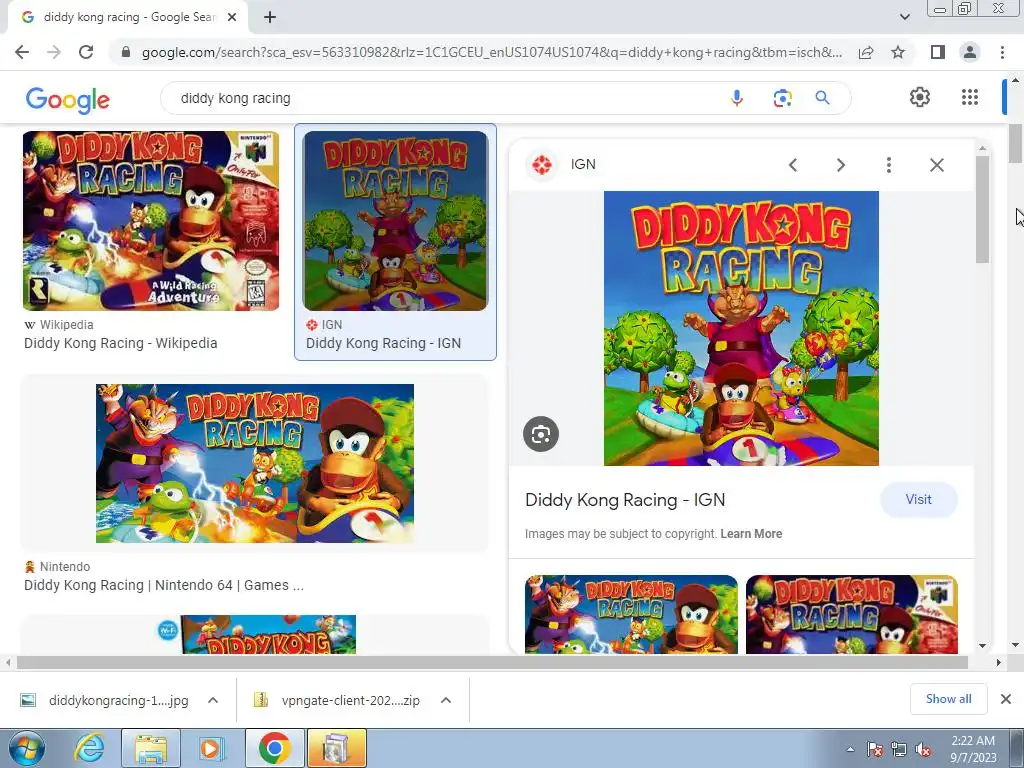
Task: Go back to the previous page
Action: pos(22,52)
